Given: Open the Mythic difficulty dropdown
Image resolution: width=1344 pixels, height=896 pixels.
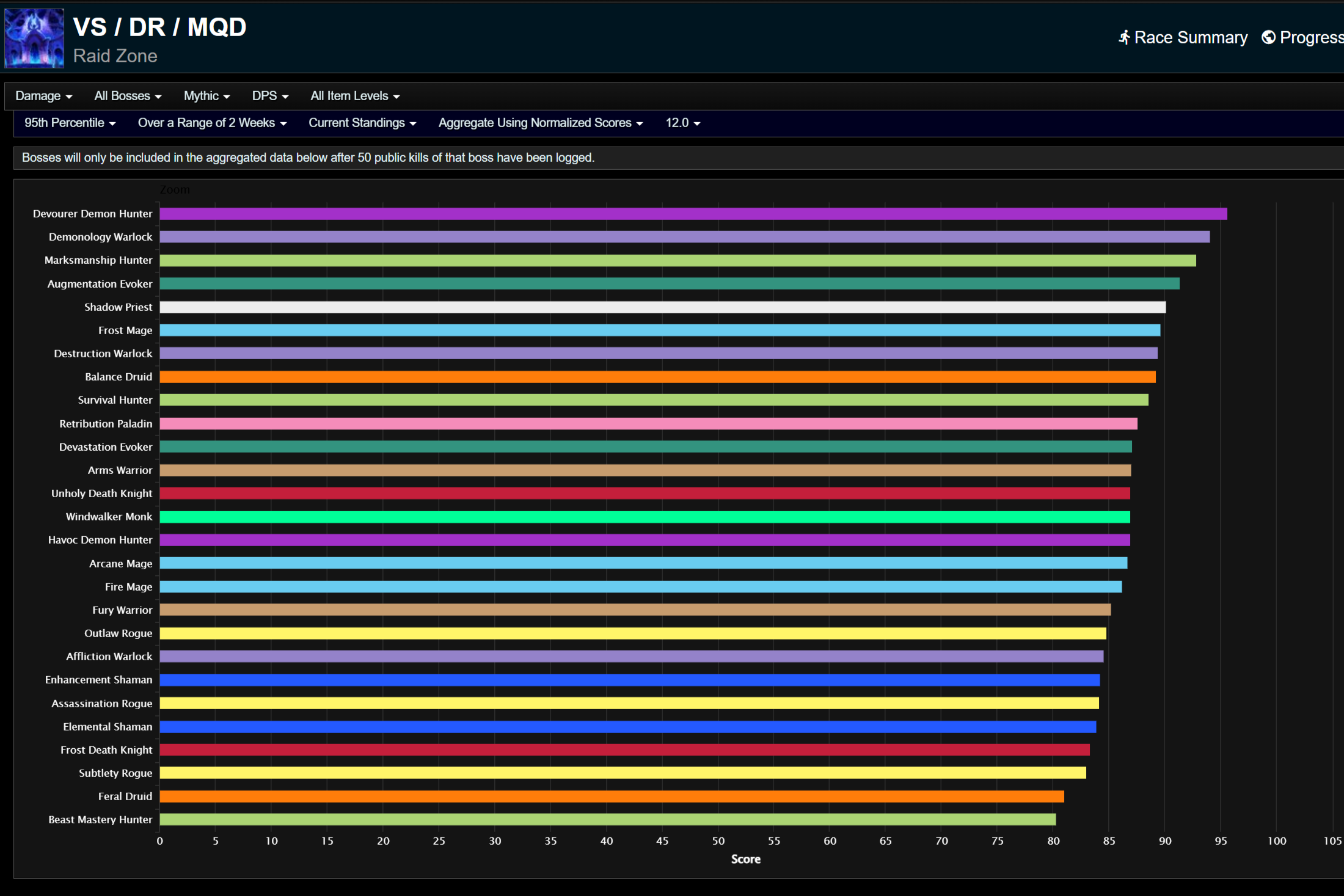Looking at the screenshot, I should coord(206,96).
